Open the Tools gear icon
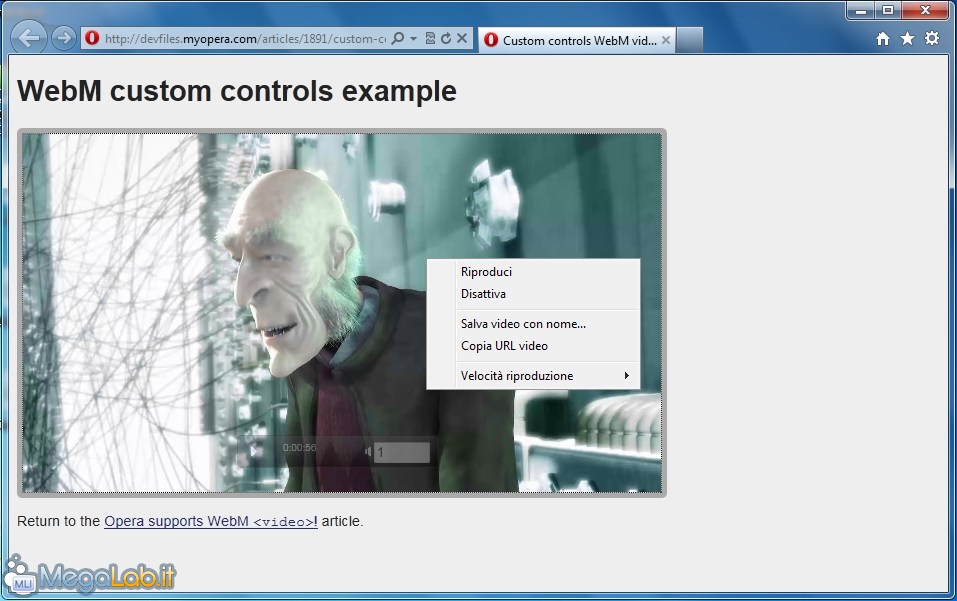 click(x=932, y=39)
